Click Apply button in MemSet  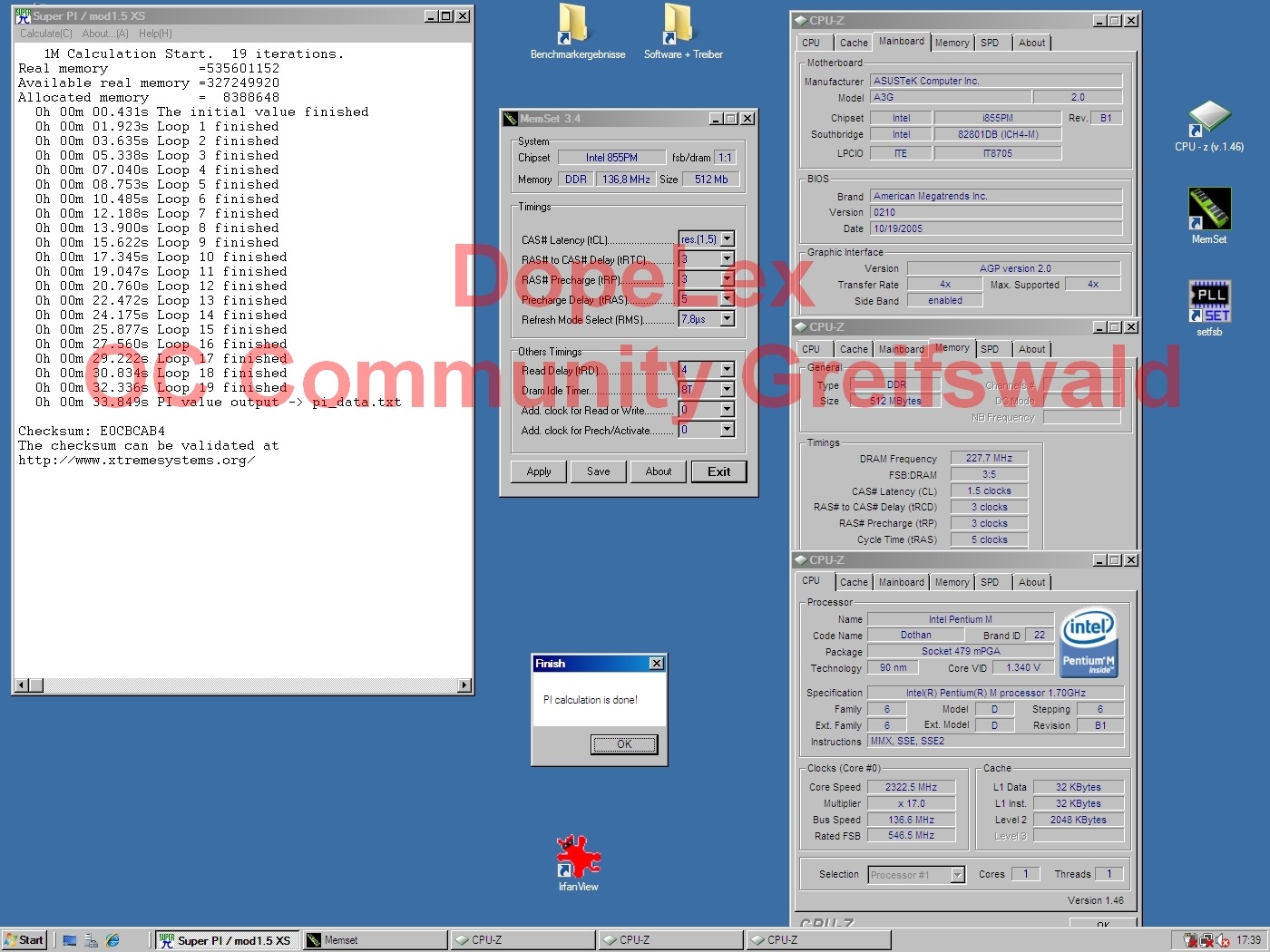pyautogui.click(x=539, y=471)
